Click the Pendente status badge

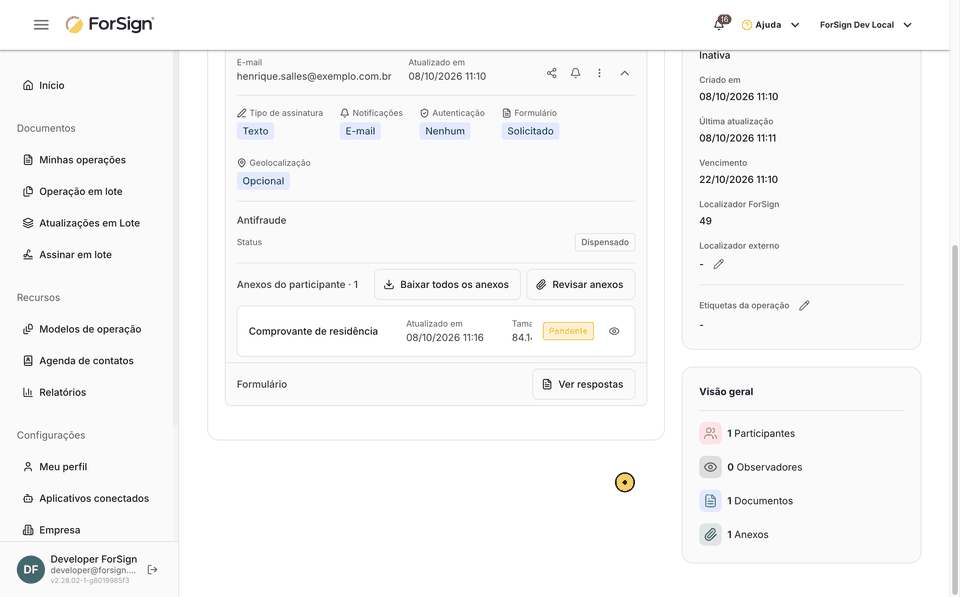tap(568, 331)
